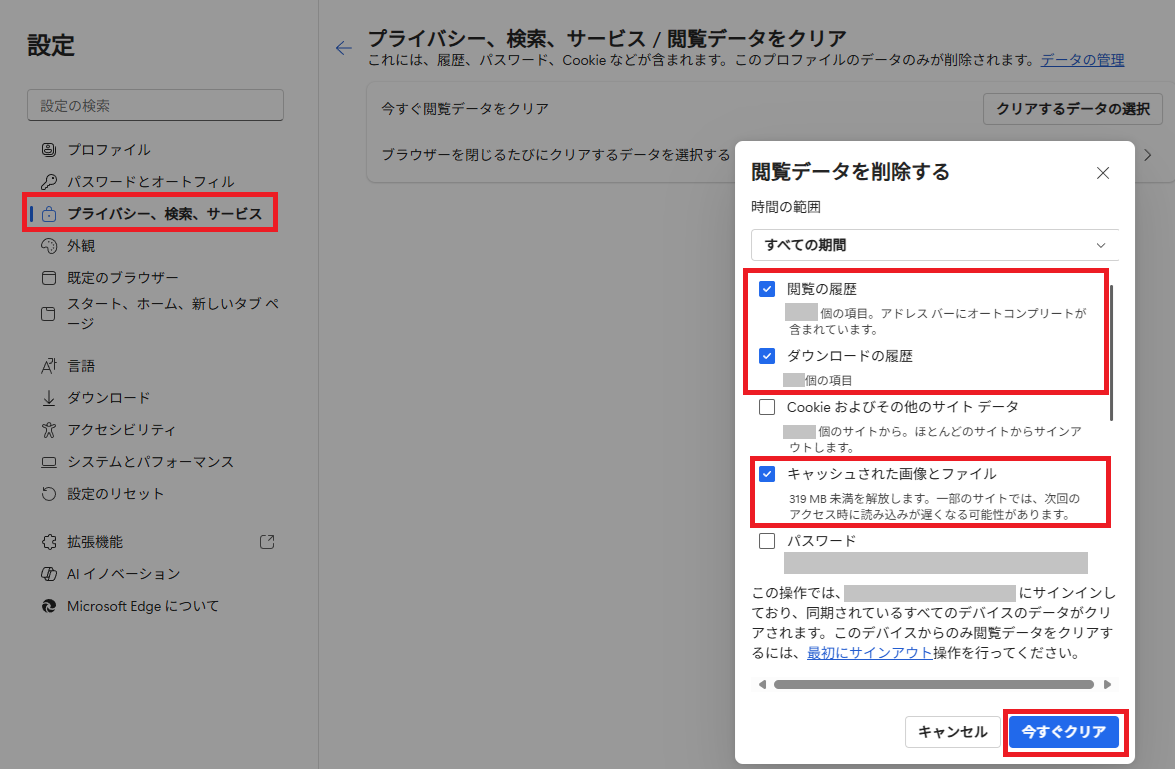1175x769 pixels.
Task: Check the Cookie およびその他のサイト データ checkbox
Action: point(767,407)
